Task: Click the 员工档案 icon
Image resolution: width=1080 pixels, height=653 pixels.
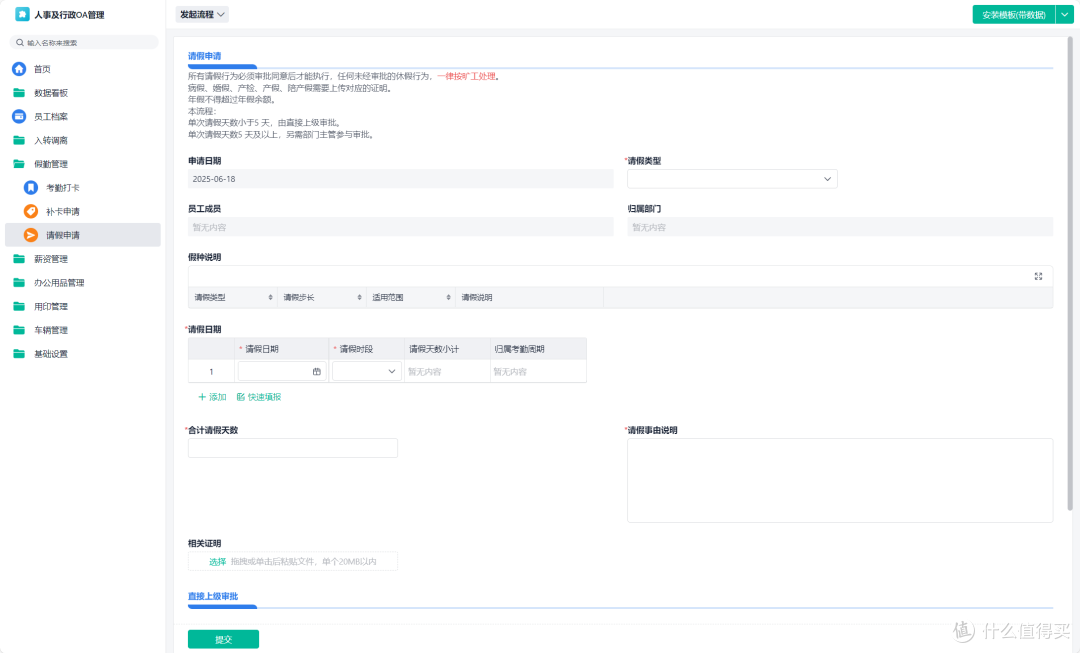Action: pyautogui.click(x=19, y=116)
